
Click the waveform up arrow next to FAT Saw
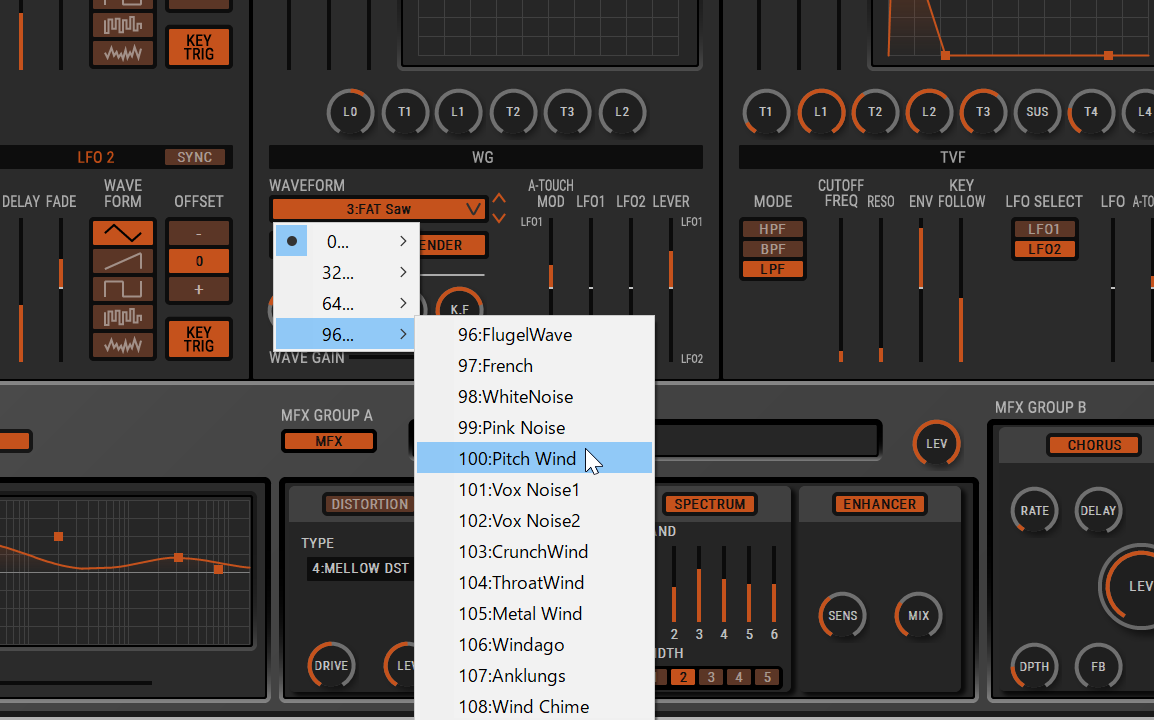(499, 200)
